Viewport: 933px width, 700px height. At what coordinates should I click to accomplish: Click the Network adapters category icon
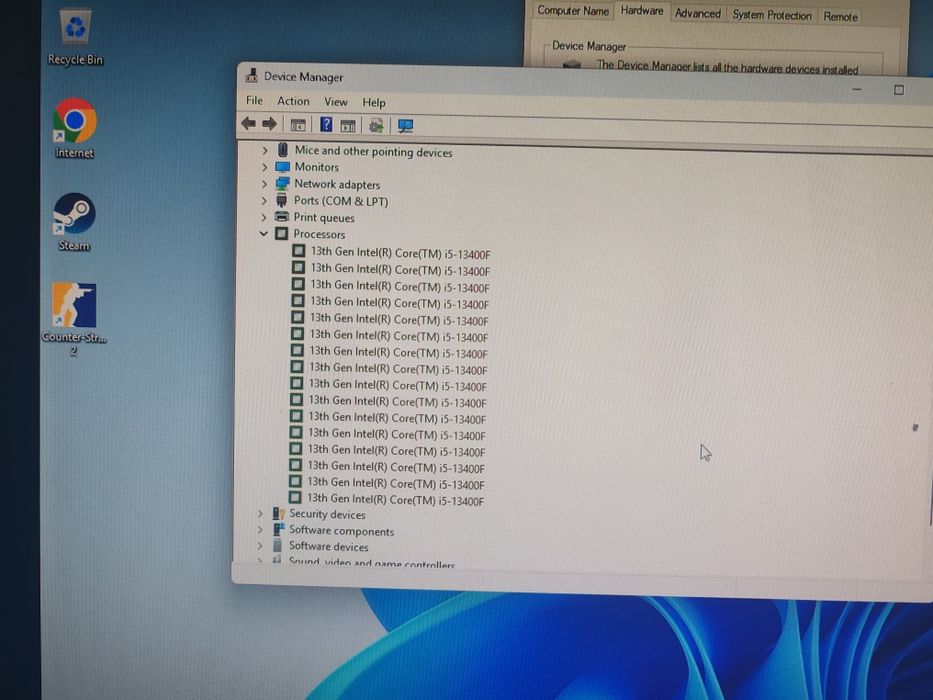(x=283, y=183)
